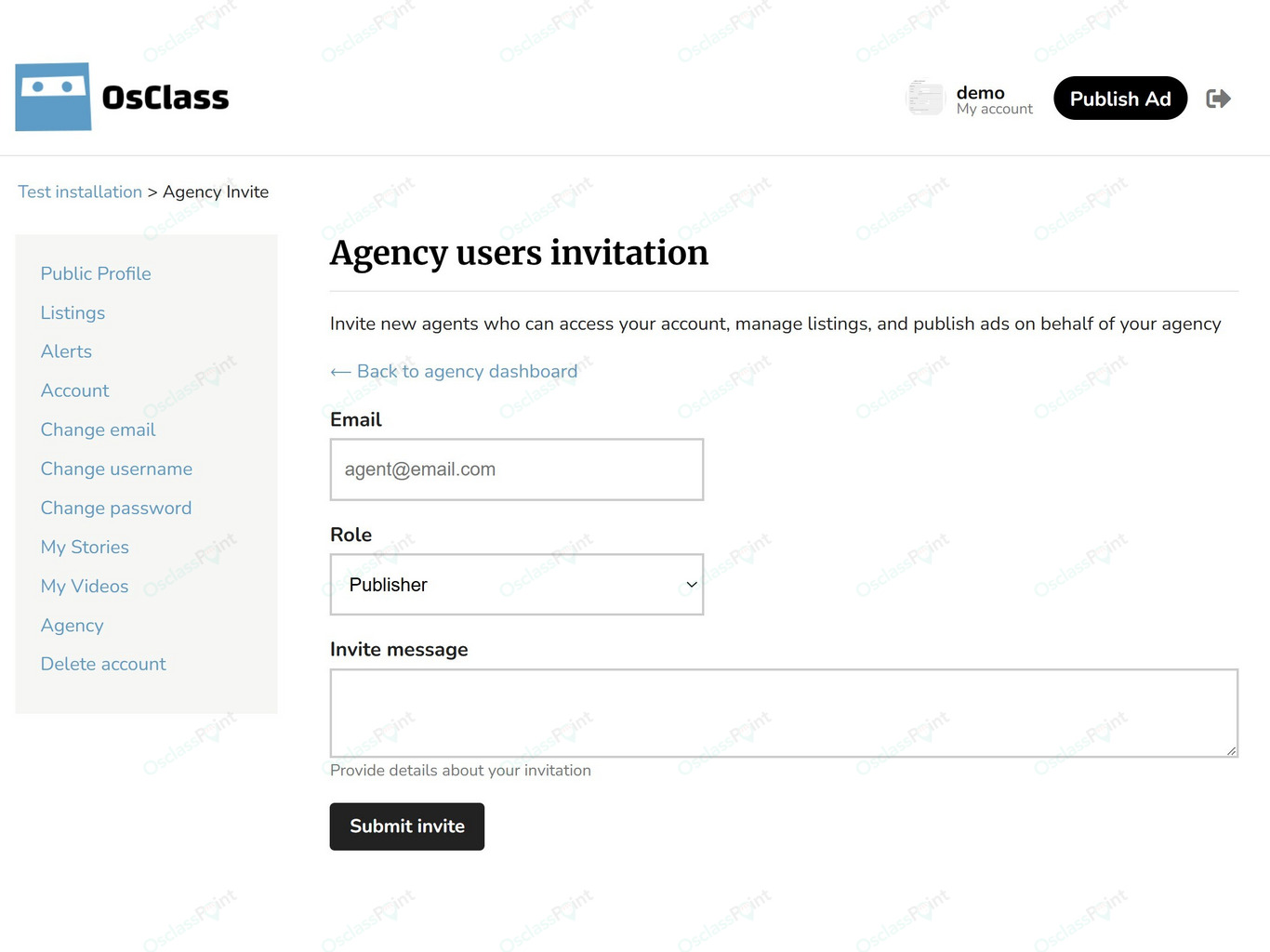
Task: Select Agency in sidebar menu
Action: pyautogui.click(x=72, y=625)
